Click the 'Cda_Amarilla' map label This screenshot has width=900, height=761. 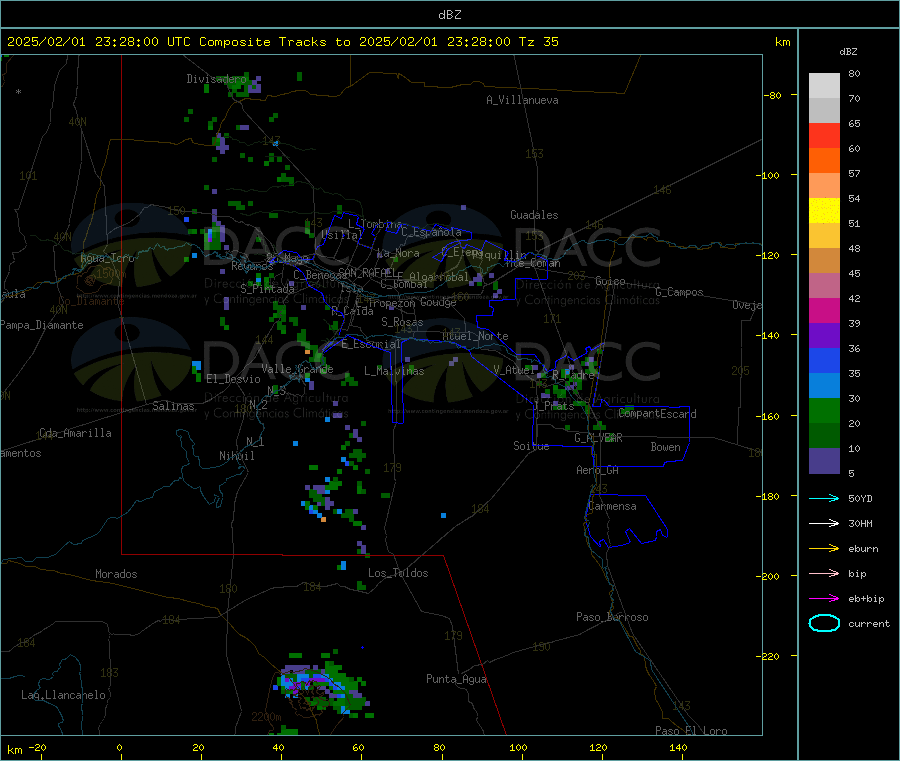tap(75, 433)
